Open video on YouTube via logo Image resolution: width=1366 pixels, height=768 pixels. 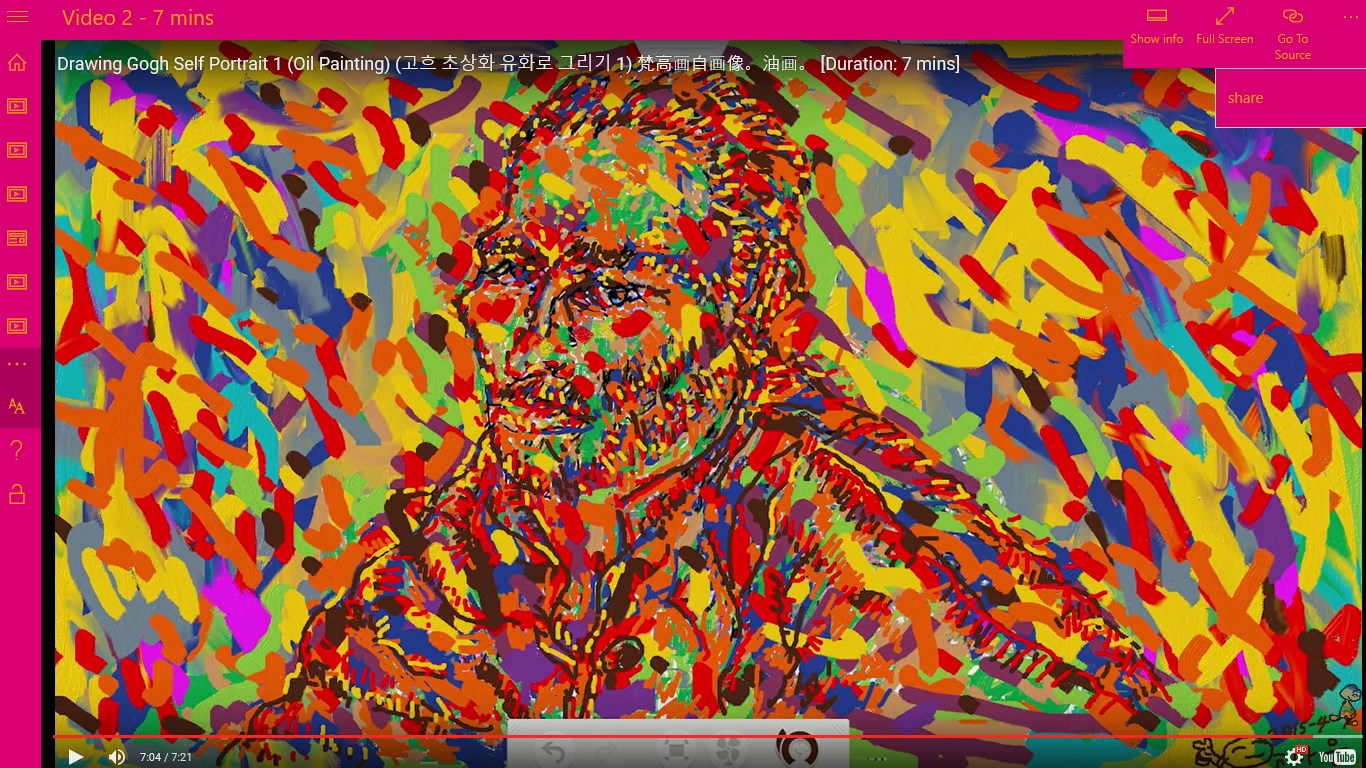tap(1337, 757)
